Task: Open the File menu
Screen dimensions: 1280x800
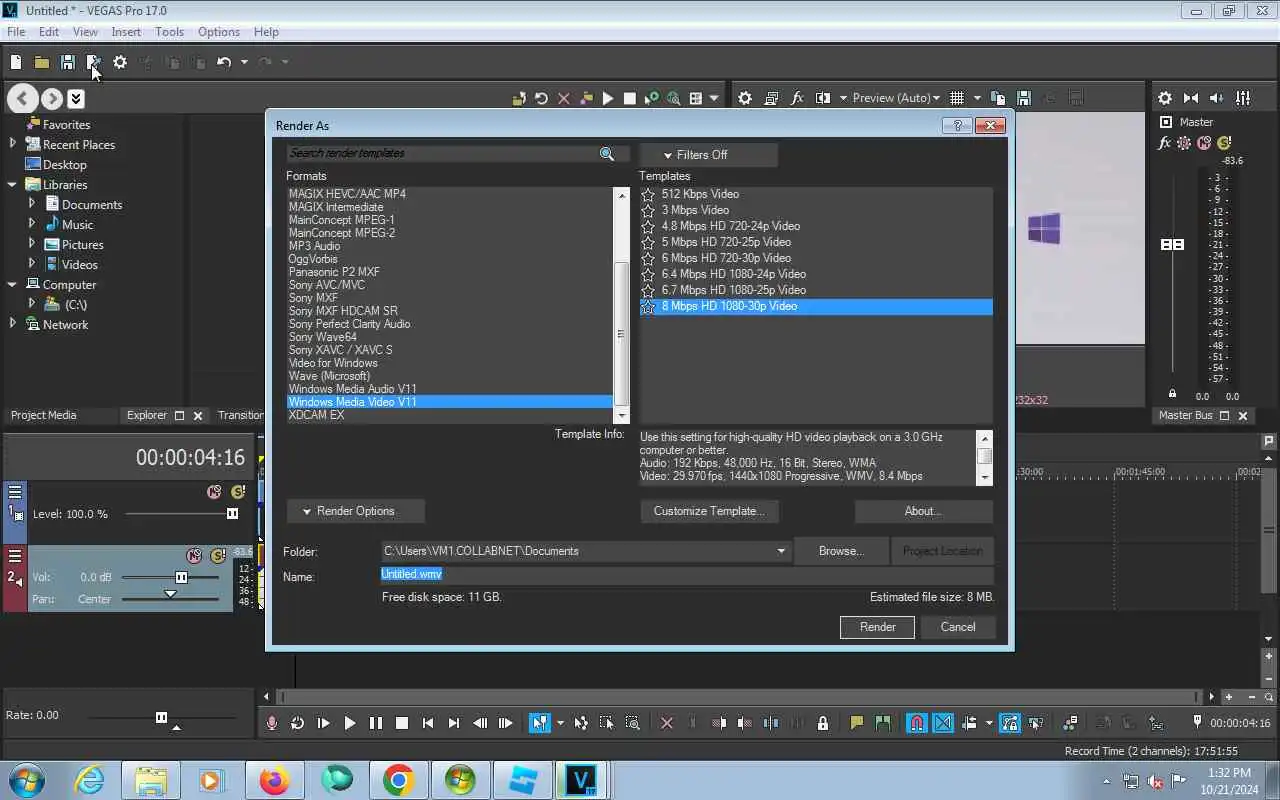Action: [16, 32]
